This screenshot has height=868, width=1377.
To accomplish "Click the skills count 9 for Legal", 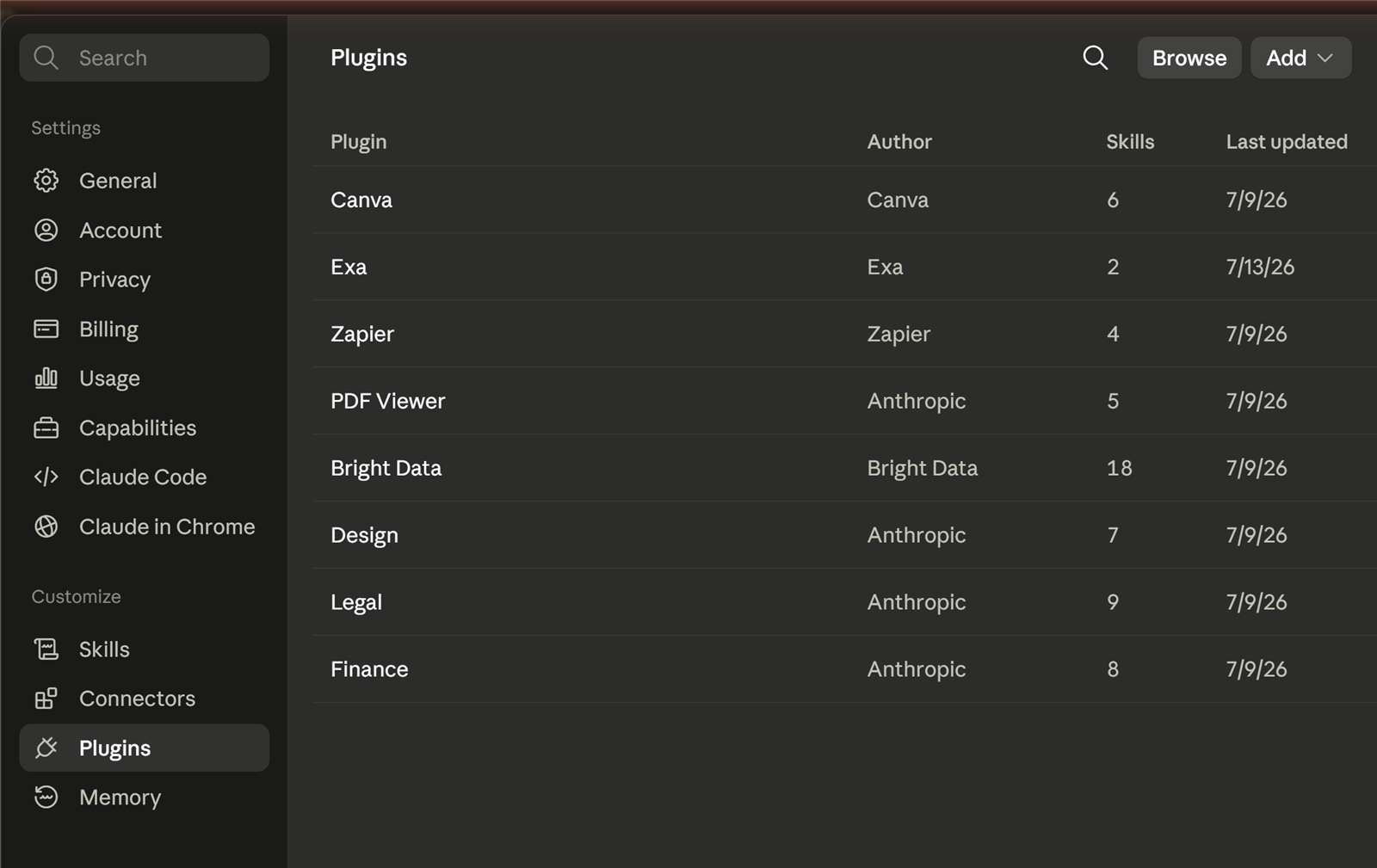I will point(1113,602).
